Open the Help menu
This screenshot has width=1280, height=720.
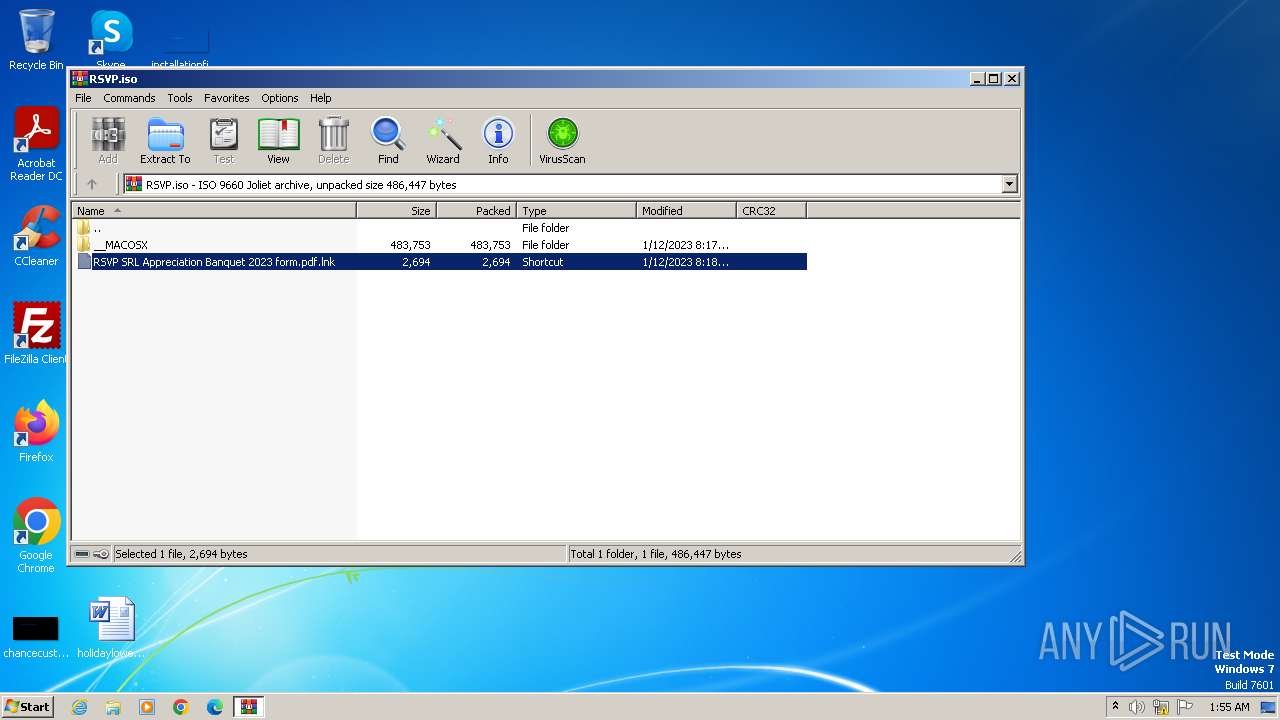[320, 98]
